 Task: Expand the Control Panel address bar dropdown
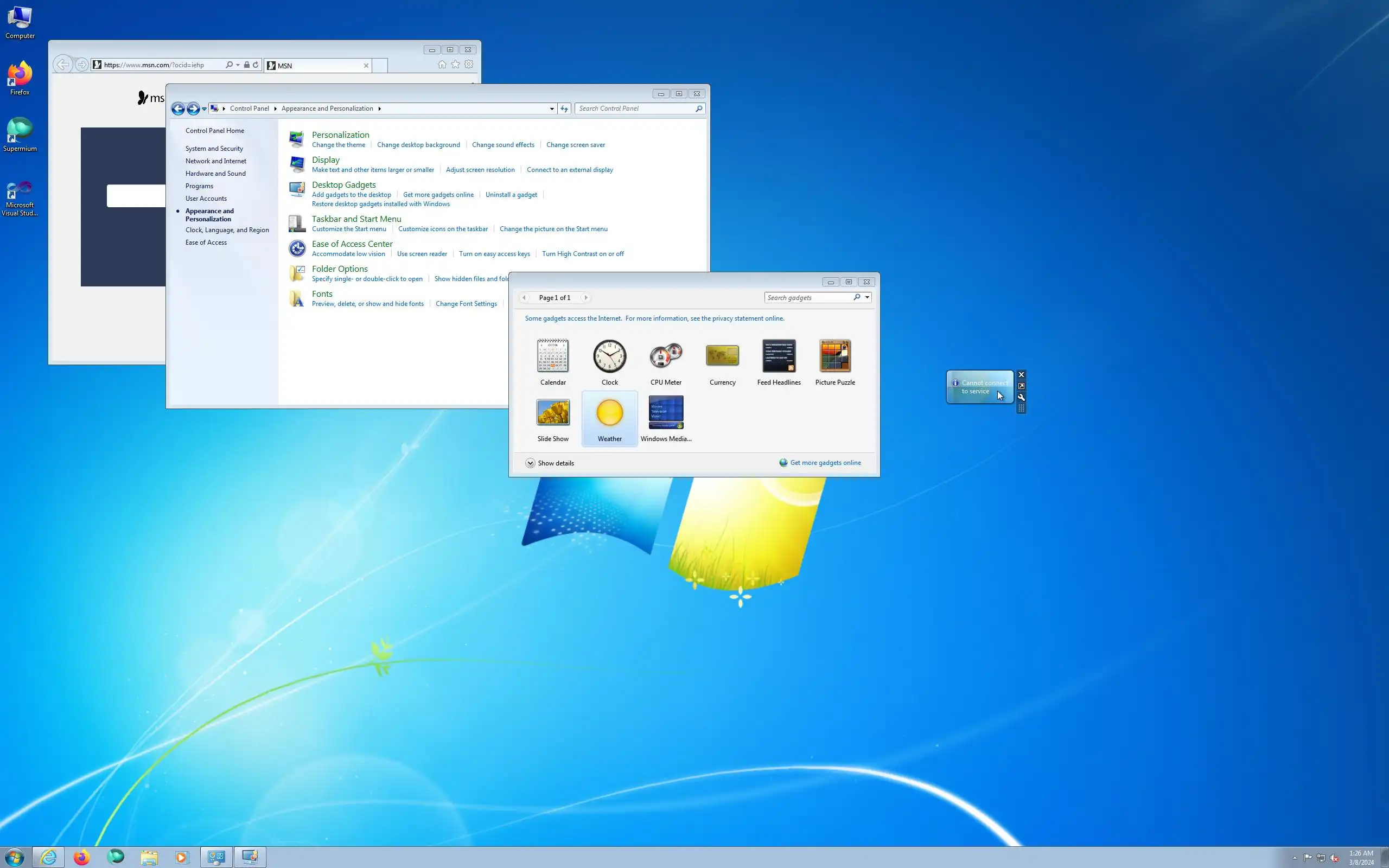pos(552,108)
